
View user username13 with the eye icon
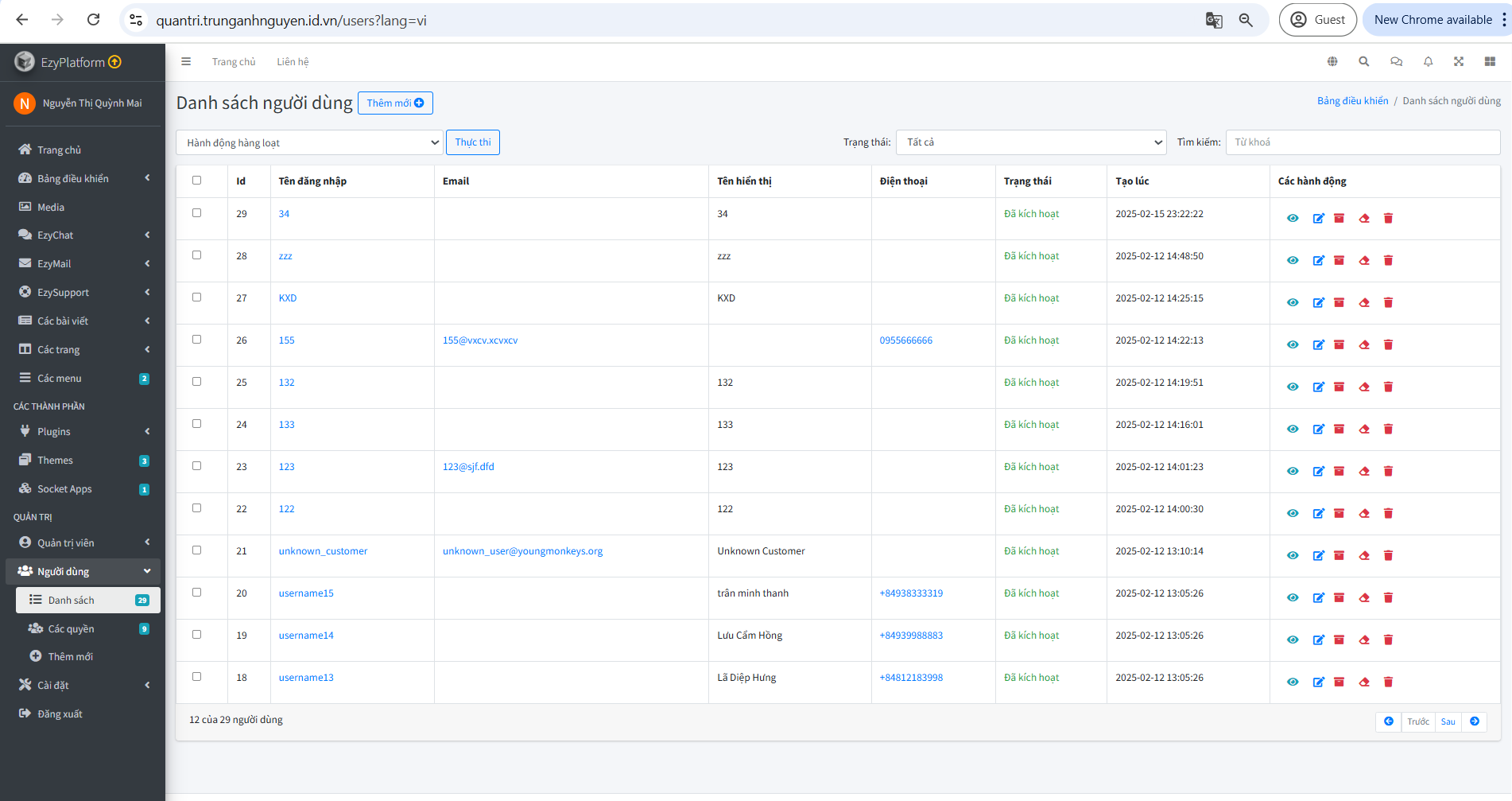tap(1293, 682)
